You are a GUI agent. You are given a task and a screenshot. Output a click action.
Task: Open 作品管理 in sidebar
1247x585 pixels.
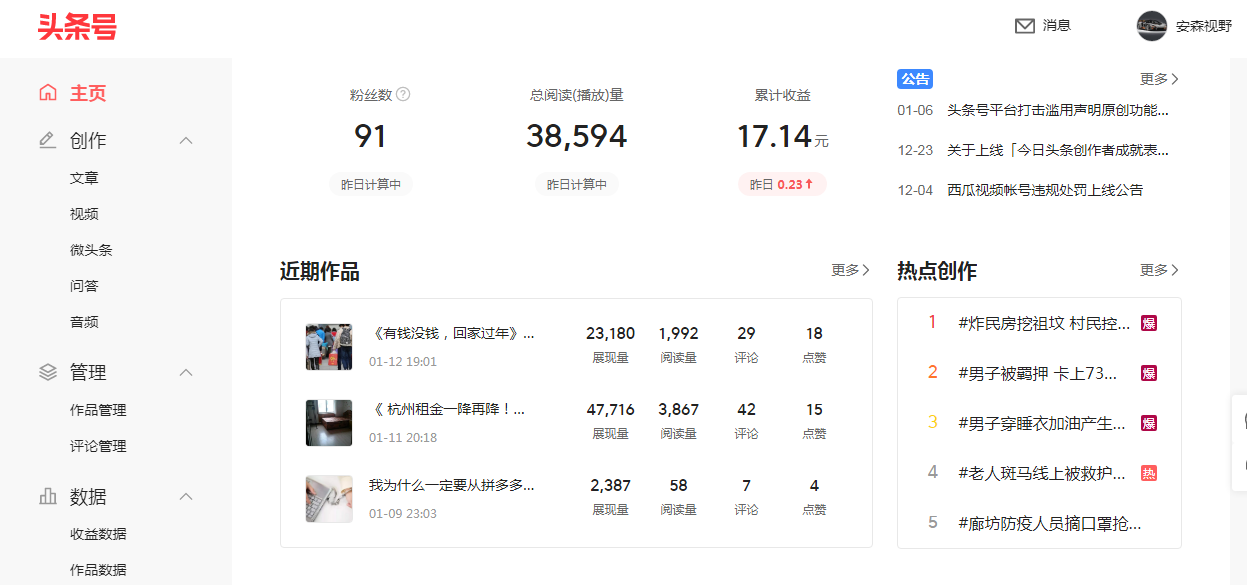(98, 410)
